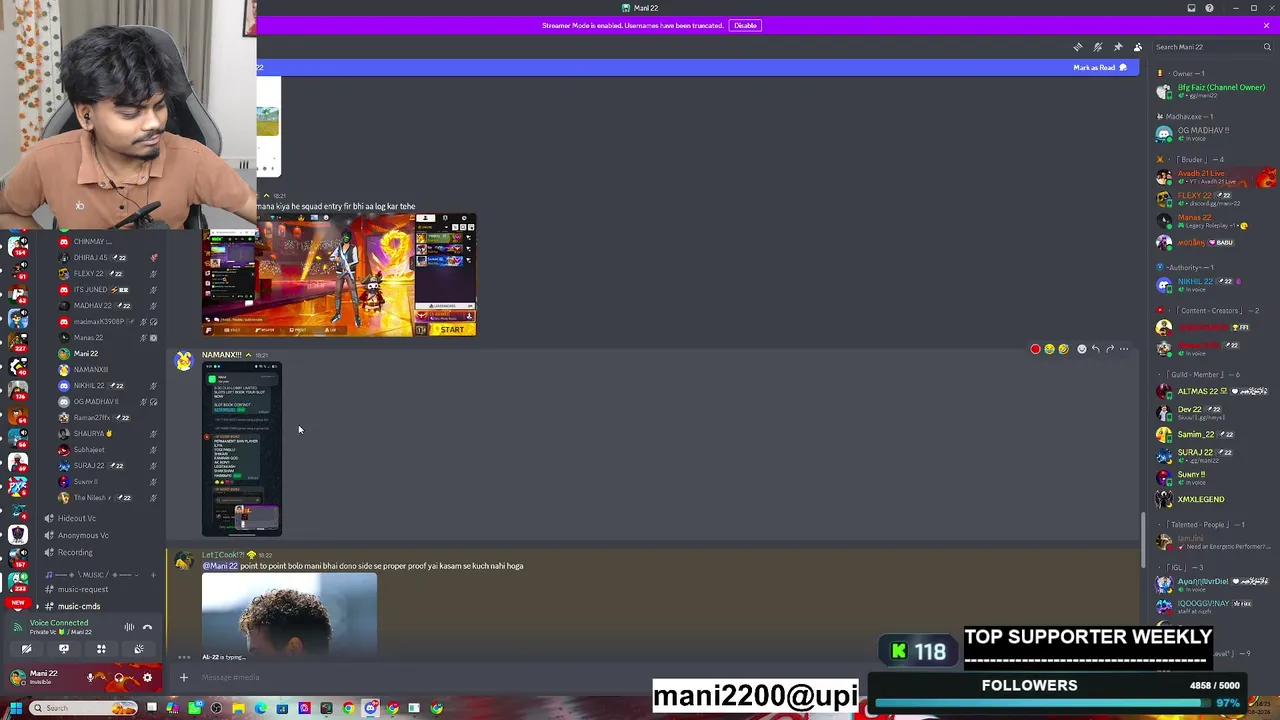The width and height of the screenshot is (1280, 720).
Task: Open Bfg Faiz (Channel Owner) member profile
Action: [1213, 91]
